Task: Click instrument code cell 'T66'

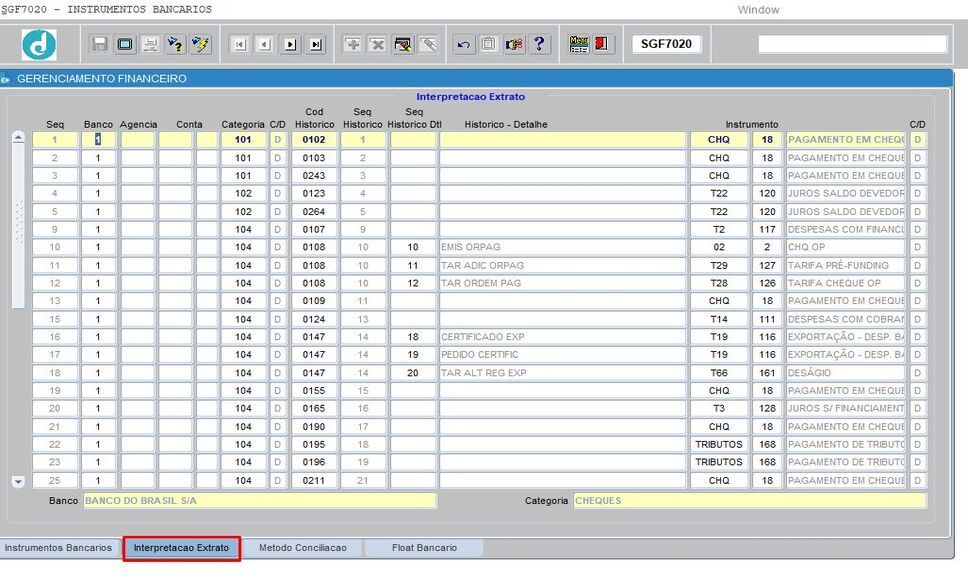Action: click(x=719, y=373)
